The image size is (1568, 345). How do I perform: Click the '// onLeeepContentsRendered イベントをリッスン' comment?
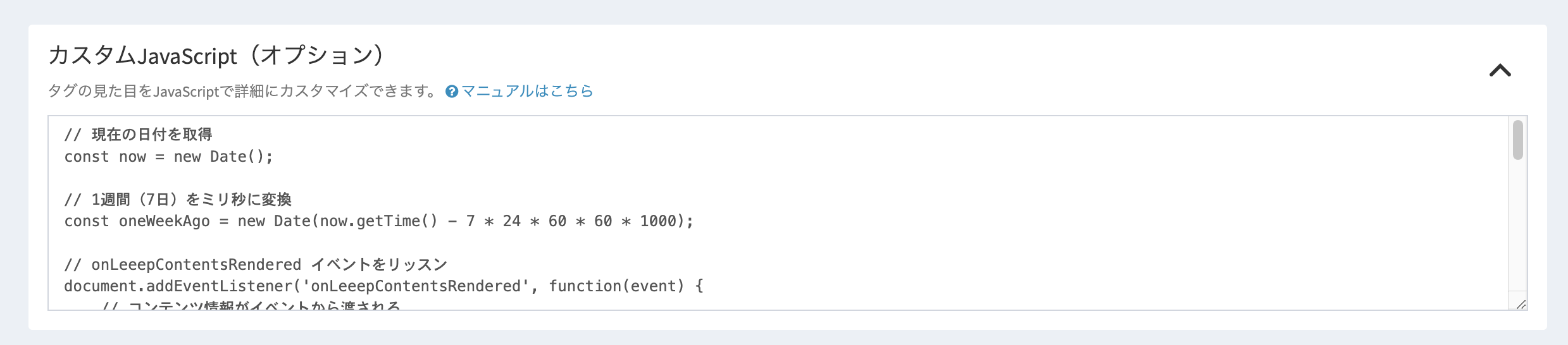pos(256,264)
